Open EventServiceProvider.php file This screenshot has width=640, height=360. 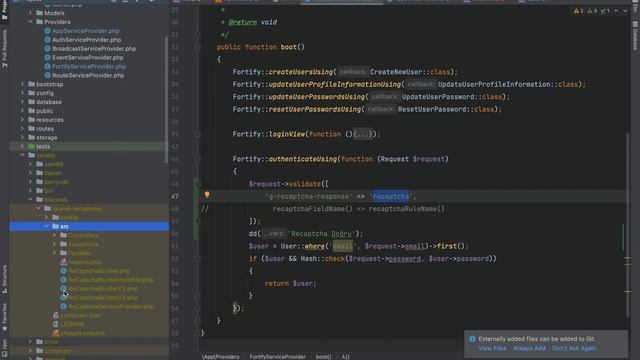pos(88,58)
